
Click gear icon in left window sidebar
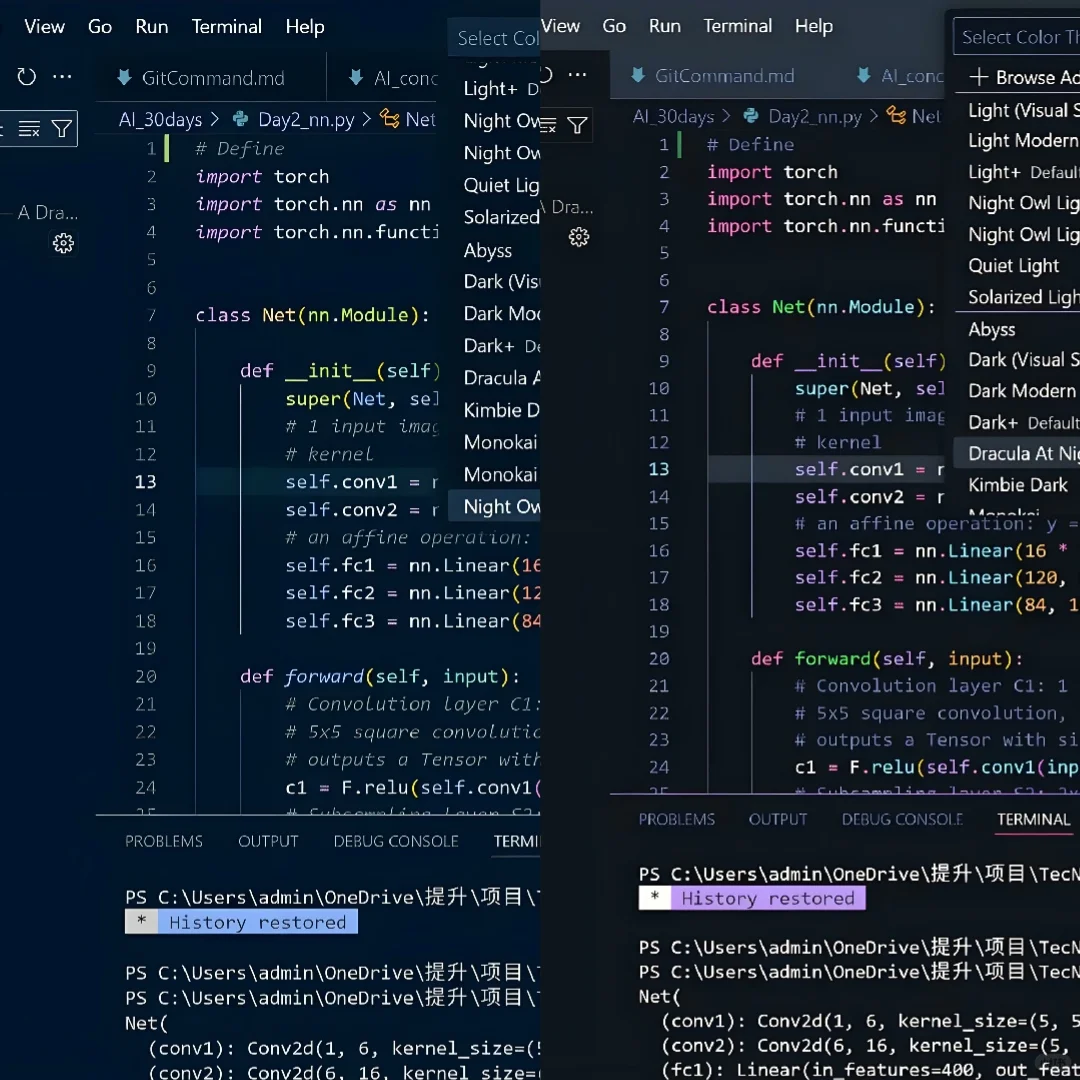(x=63, y=242)
